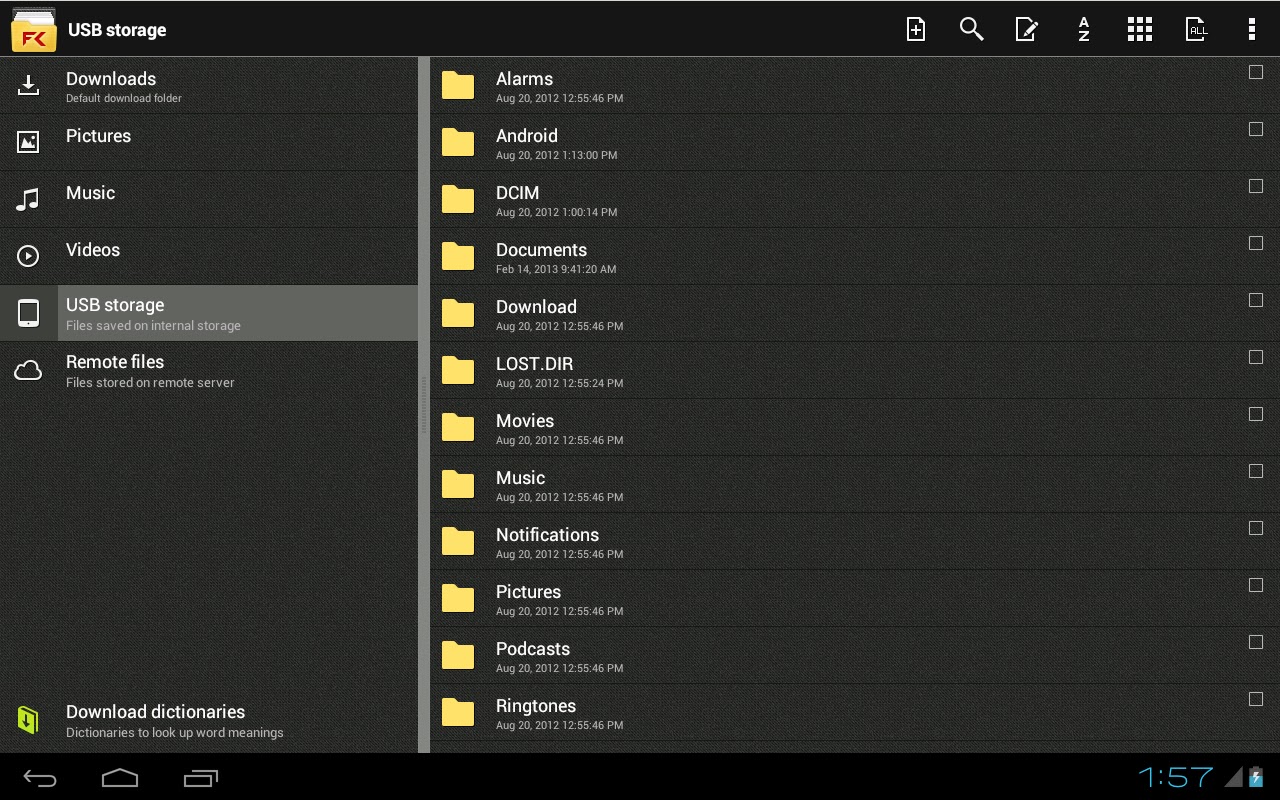Tap the battery charging status icon
Image resolution: width=1280 pixels, height=800 pixels.
1256,777
